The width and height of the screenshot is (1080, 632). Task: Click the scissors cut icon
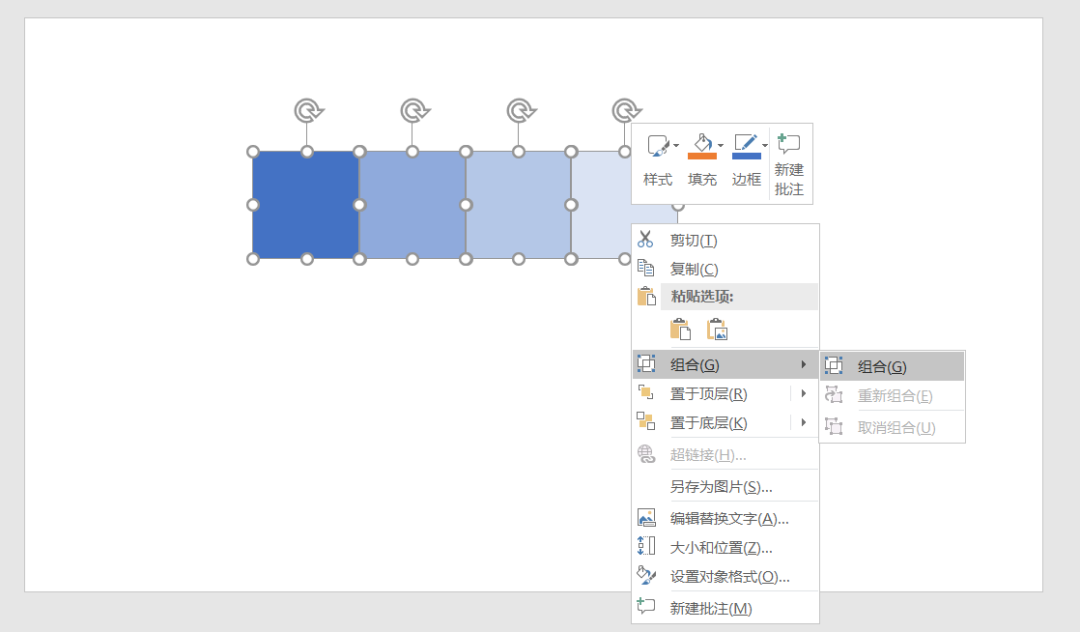pyautogui.click(x=645, y=240)
